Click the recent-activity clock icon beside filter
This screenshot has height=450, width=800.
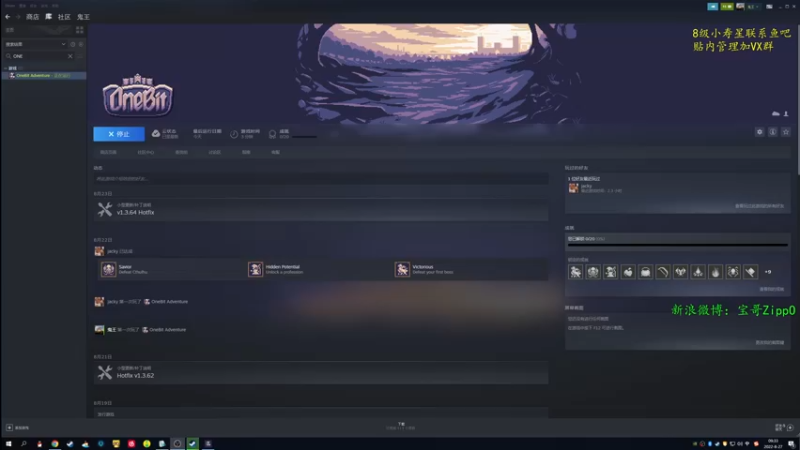tap(72, 44)
